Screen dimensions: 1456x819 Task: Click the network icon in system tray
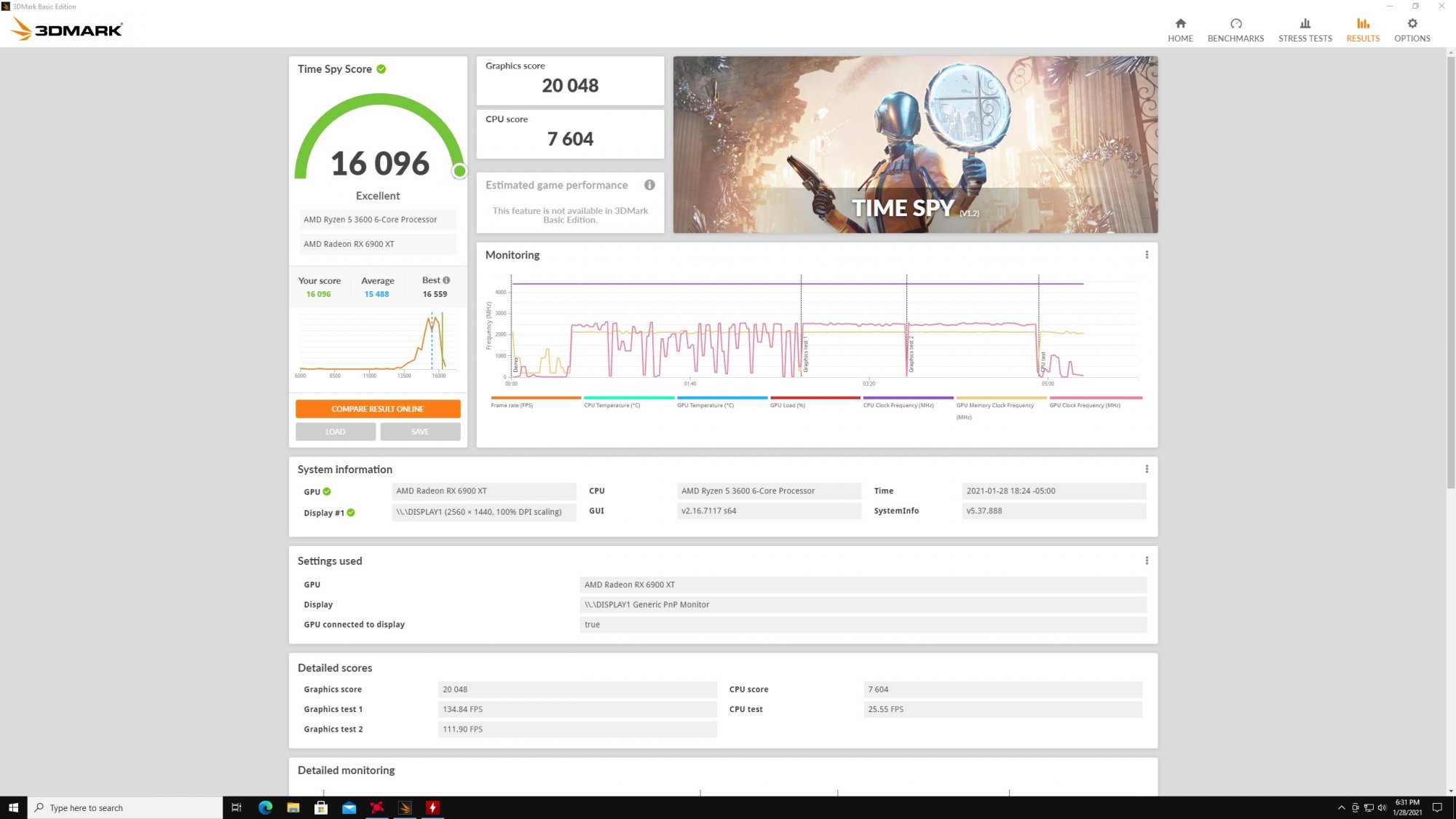1369,807
